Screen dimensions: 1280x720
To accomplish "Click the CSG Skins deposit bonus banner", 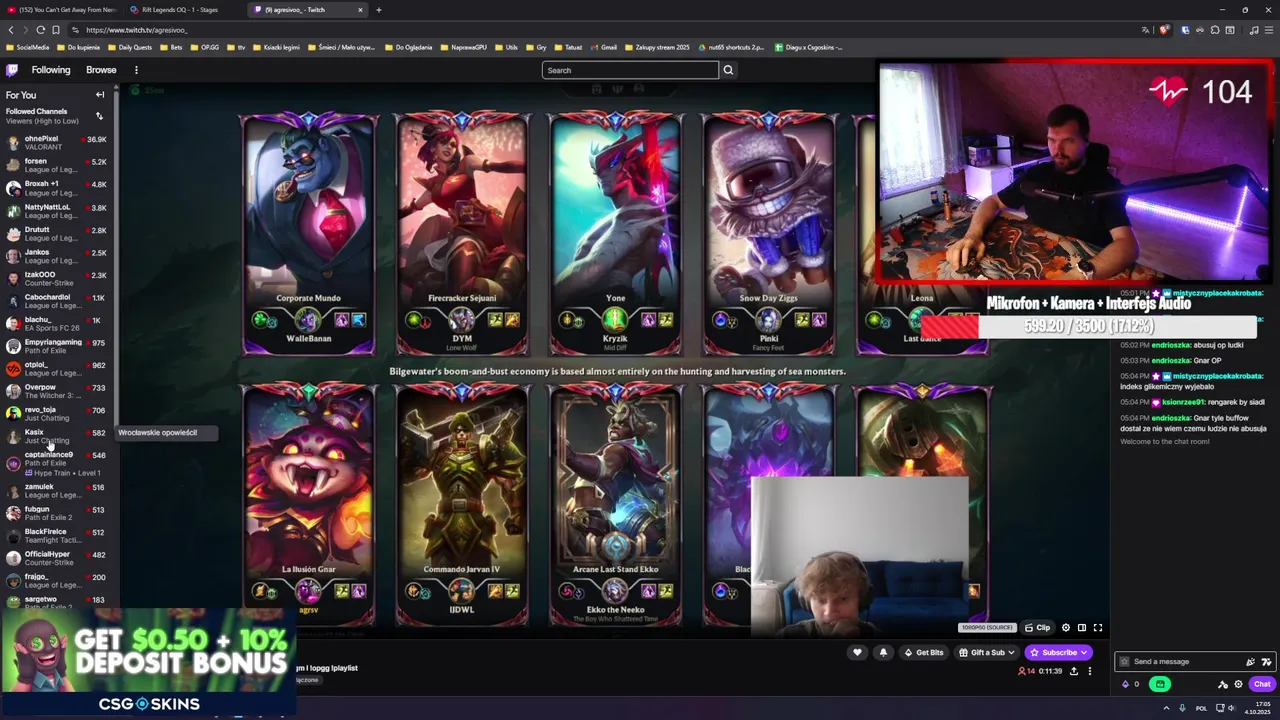I will (150, 662).
